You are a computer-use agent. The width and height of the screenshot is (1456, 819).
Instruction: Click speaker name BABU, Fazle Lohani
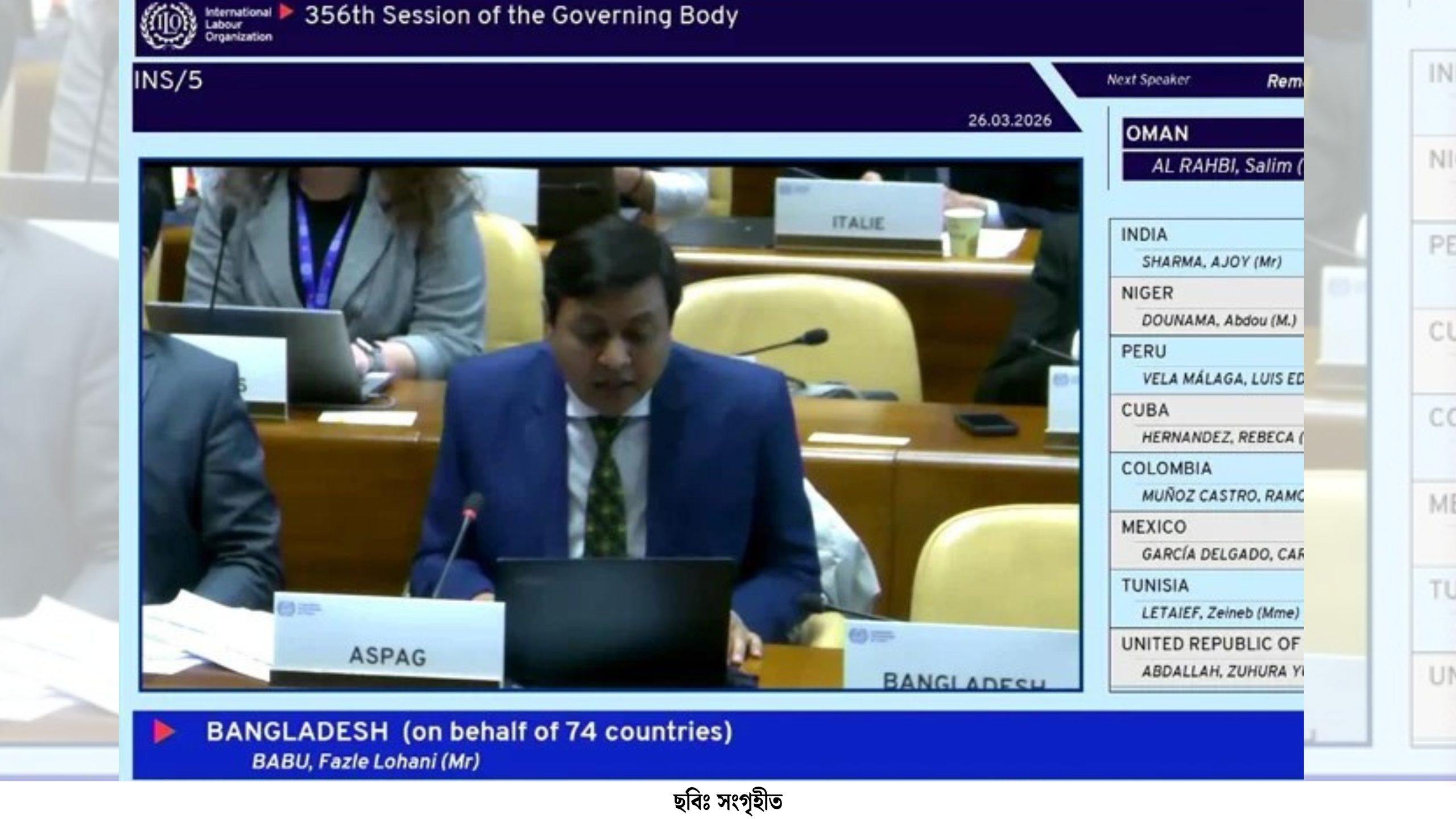(x=366, y=762)
